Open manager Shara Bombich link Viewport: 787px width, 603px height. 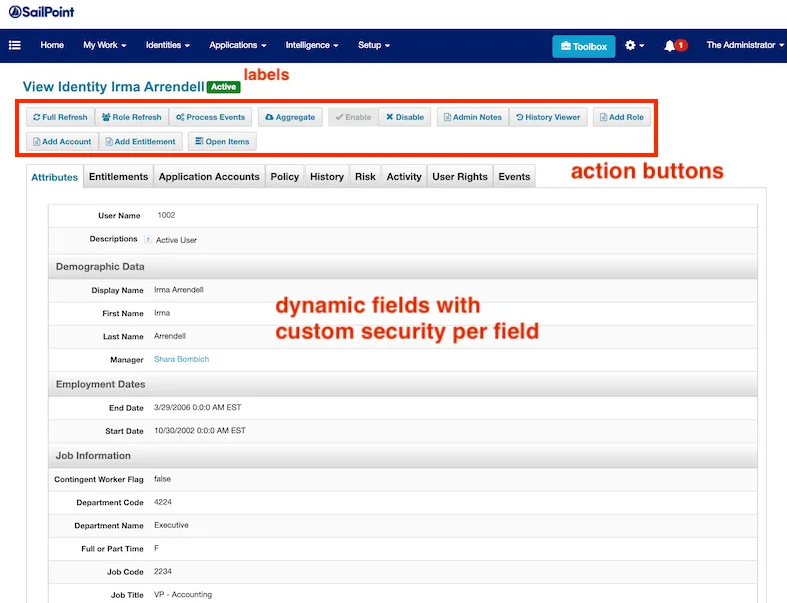coord(181,359)
